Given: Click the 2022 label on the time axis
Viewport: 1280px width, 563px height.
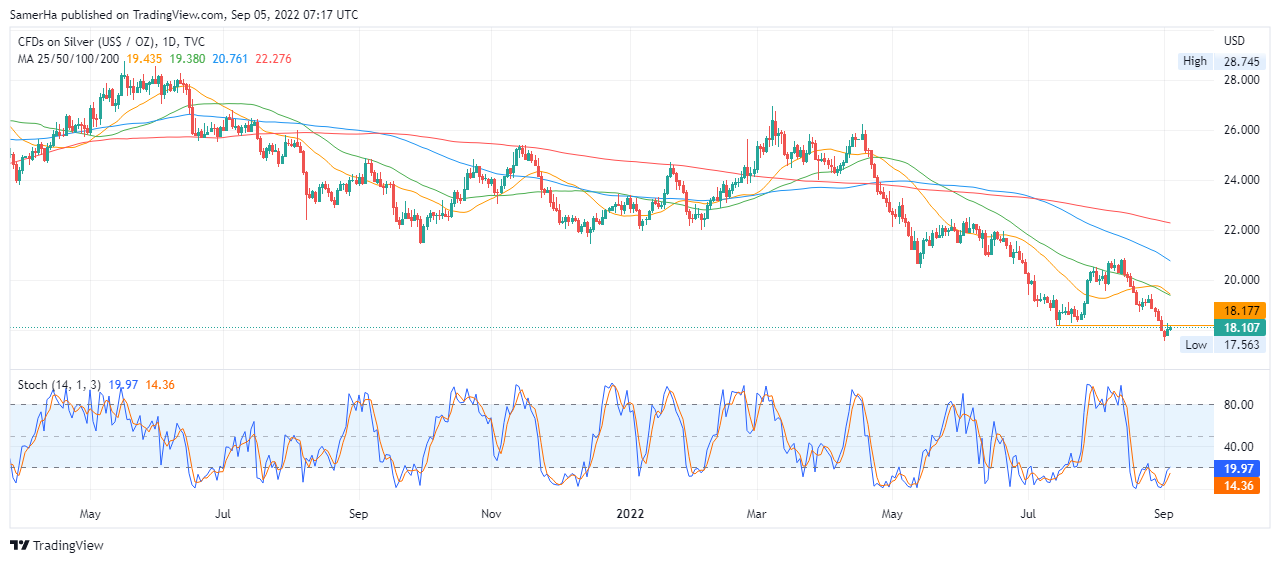Looking at the screenshot, I should [630, 514].
